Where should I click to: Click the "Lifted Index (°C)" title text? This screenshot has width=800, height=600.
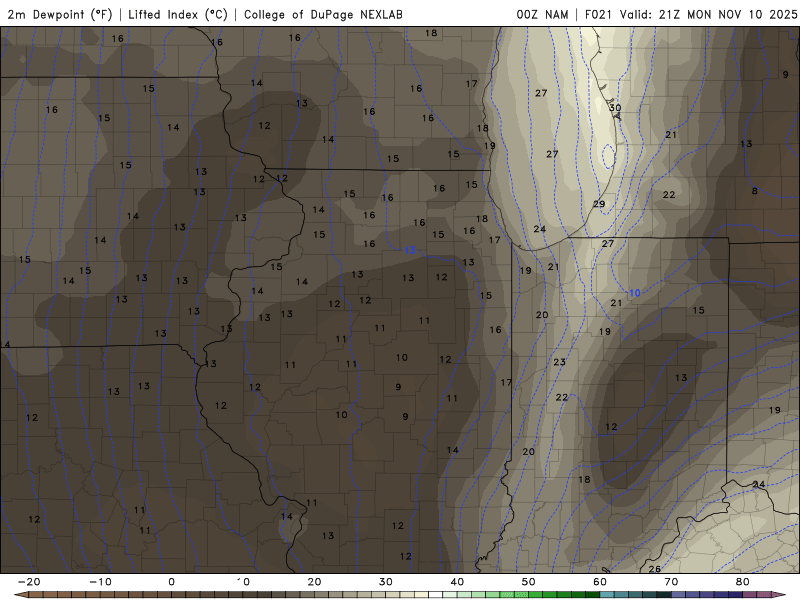178,14
